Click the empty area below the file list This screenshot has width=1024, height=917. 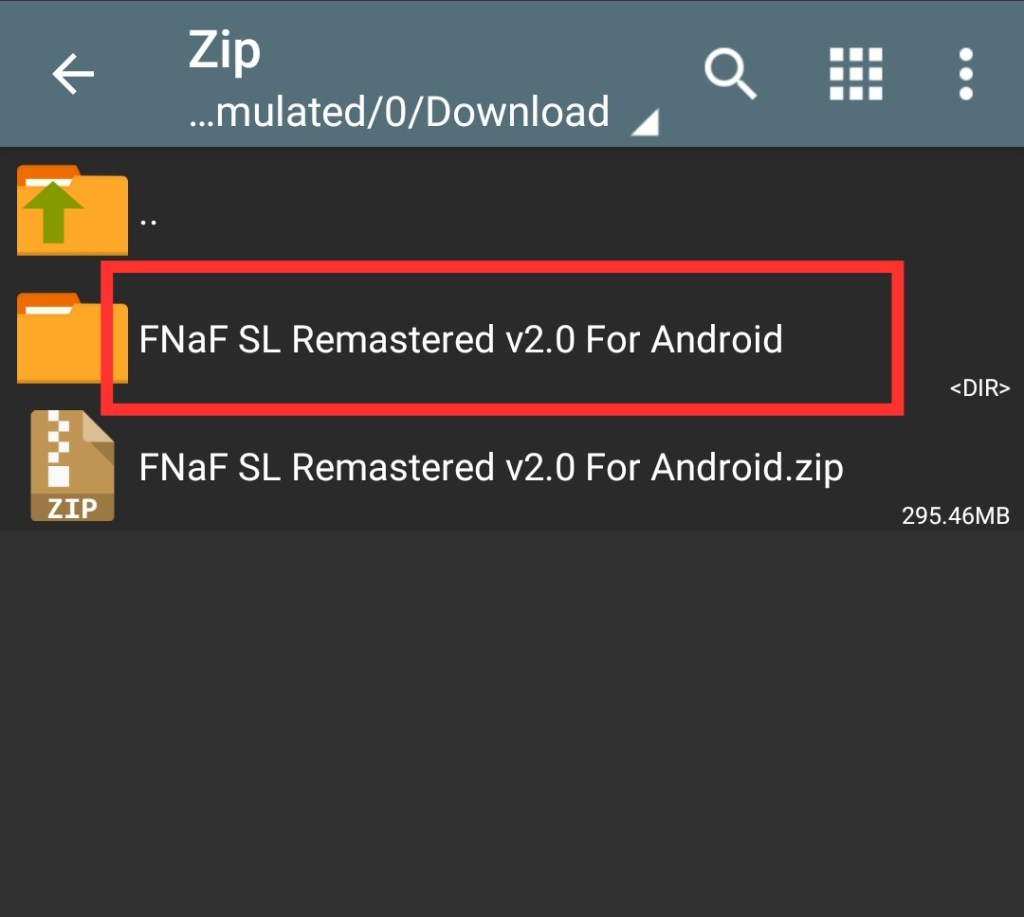(512, 720)
